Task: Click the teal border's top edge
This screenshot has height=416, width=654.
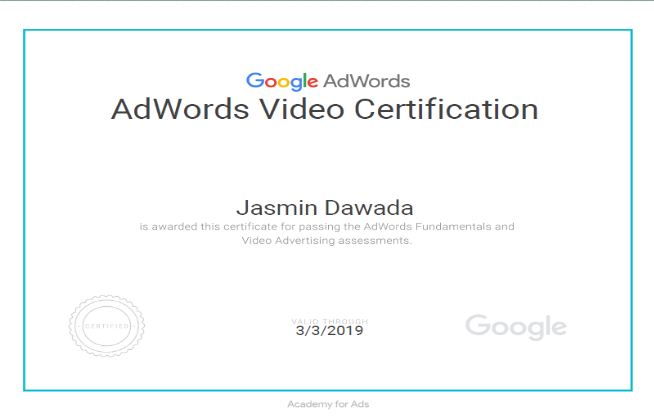Action: coord(327,30)
